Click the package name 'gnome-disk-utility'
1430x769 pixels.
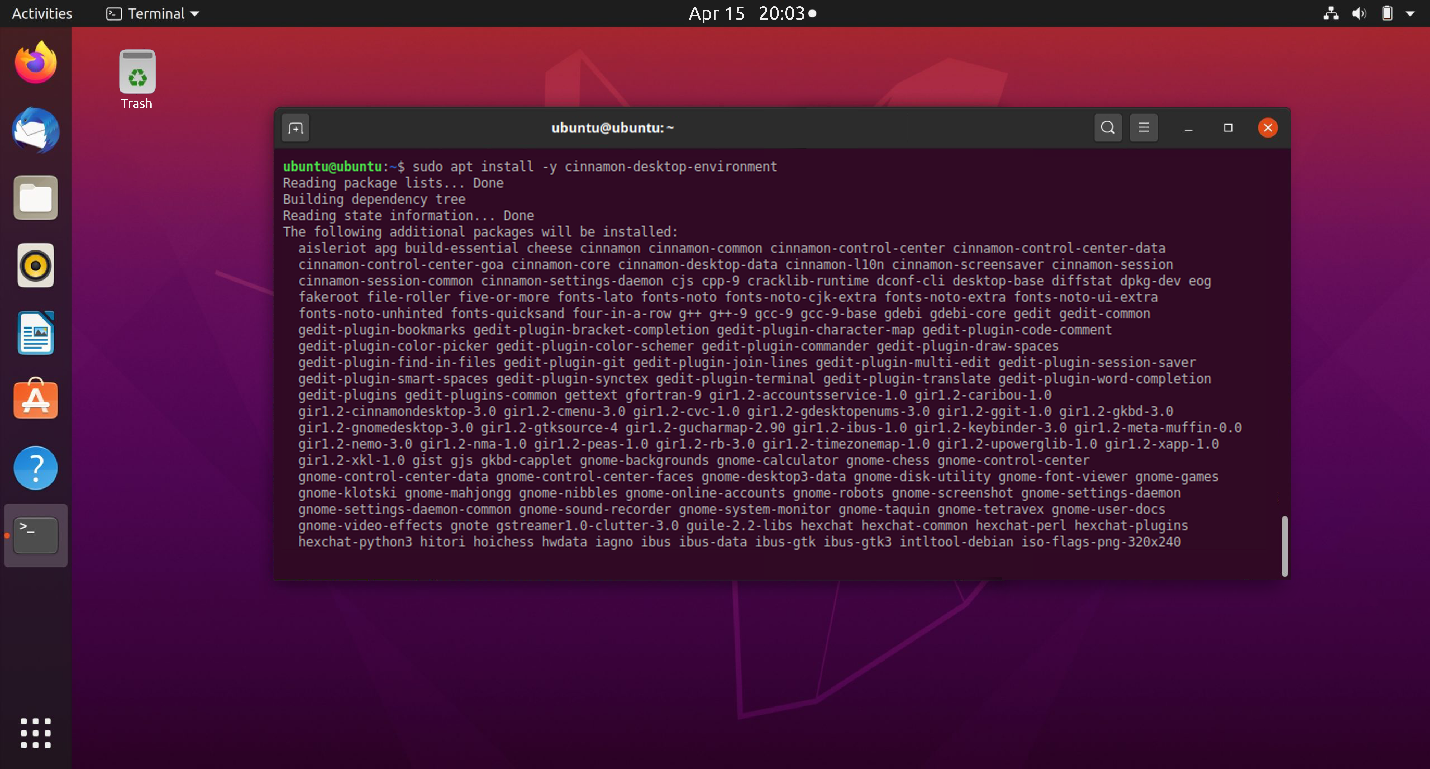[922, 477]
